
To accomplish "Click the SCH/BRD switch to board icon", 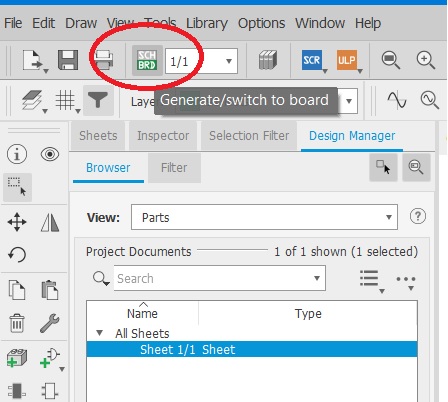I will click(x=147, y=60).
